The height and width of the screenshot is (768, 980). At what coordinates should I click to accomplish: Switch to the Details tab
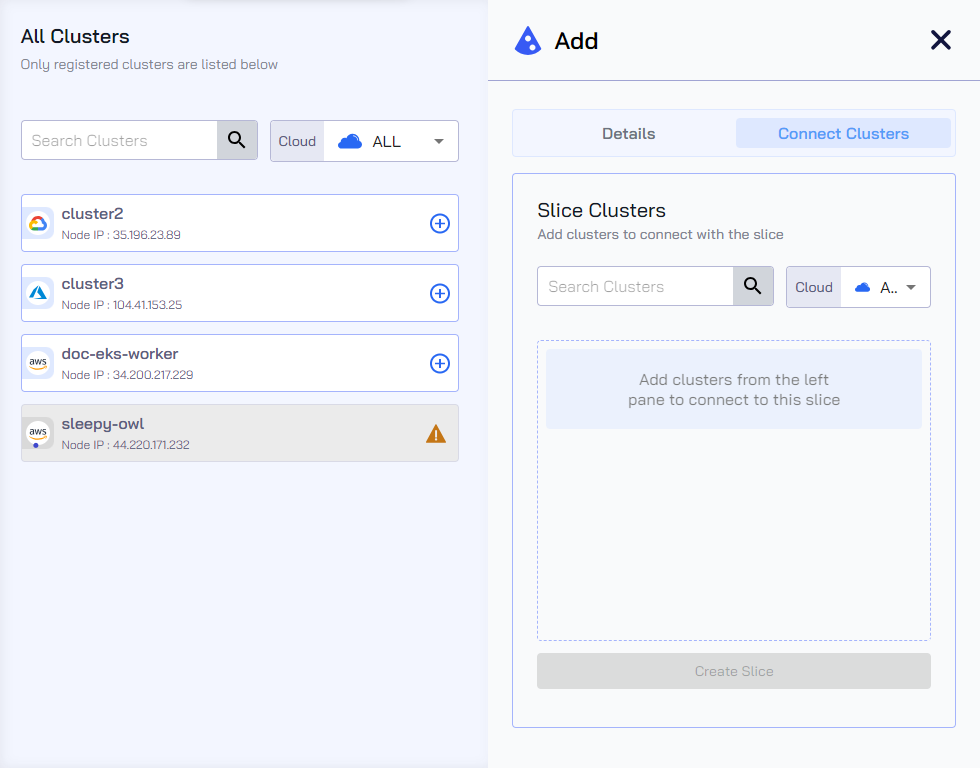(x=628, y=134)
